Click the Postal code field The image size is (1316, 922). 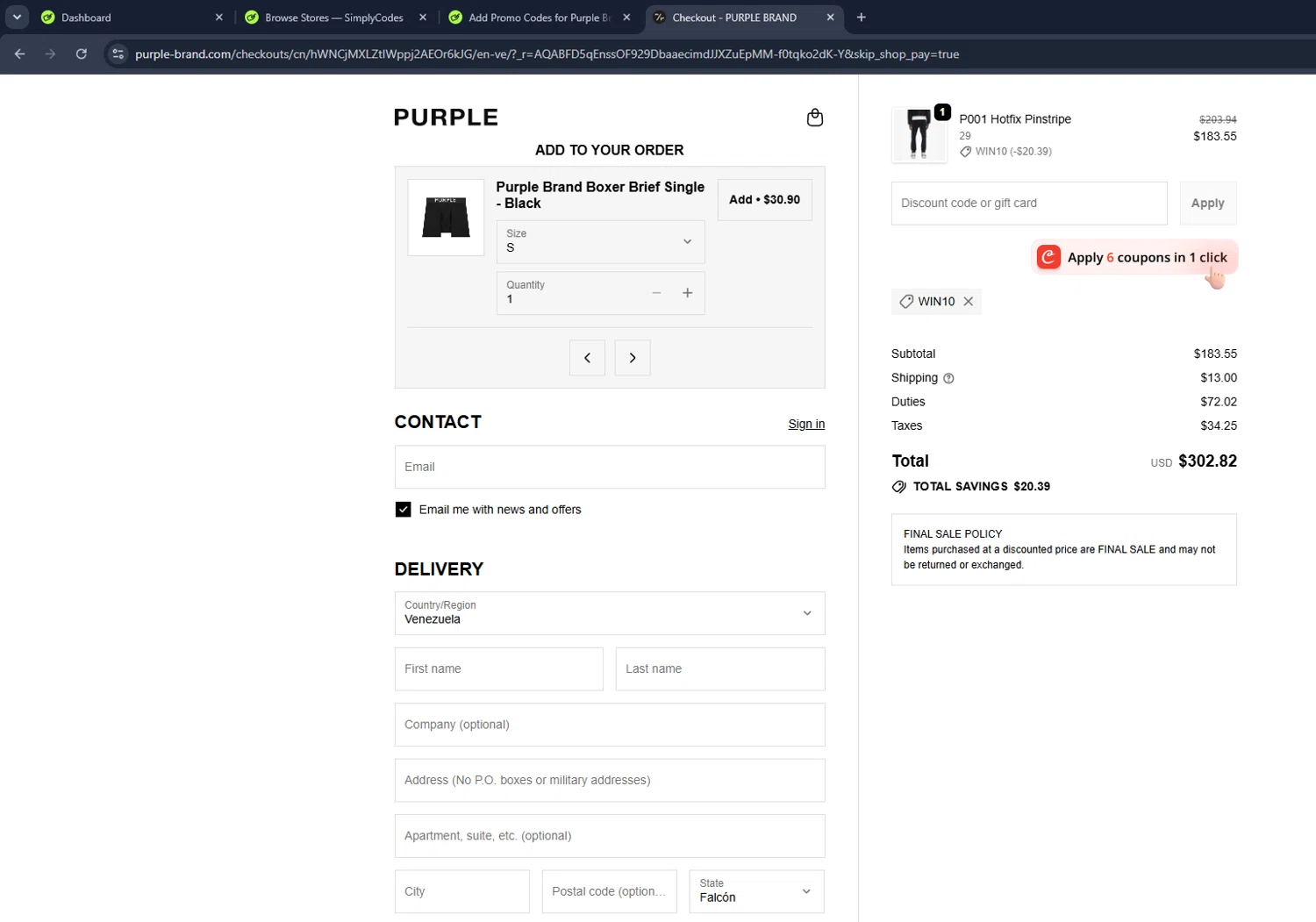click(x=609, y=891)
